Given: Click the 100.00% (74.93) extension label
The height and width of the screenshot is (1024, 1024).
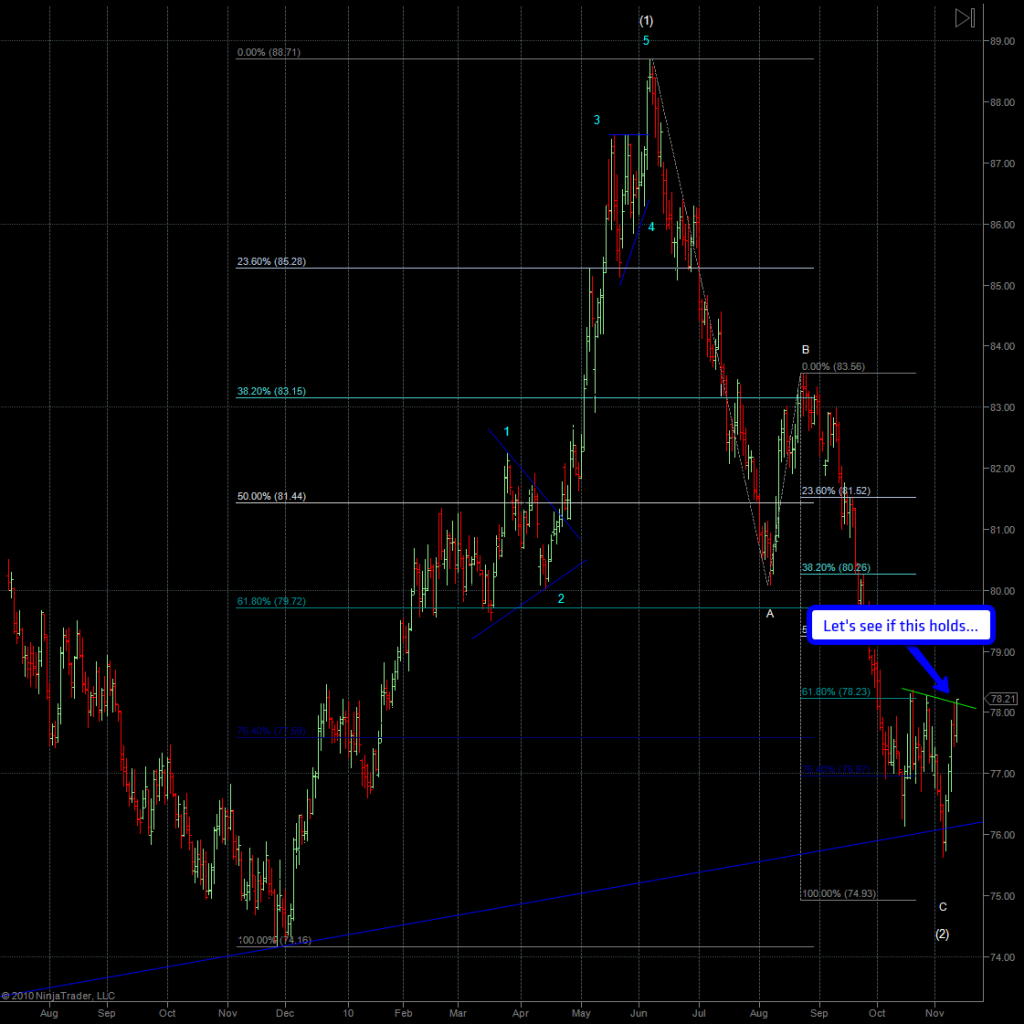Looking at the screenshot, I should pos(839,893).
